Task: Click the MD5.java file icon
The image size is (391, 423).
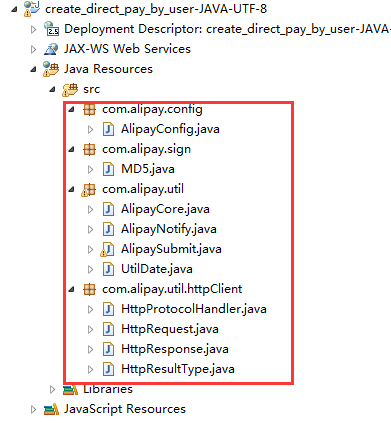Action: coord(108,169)
